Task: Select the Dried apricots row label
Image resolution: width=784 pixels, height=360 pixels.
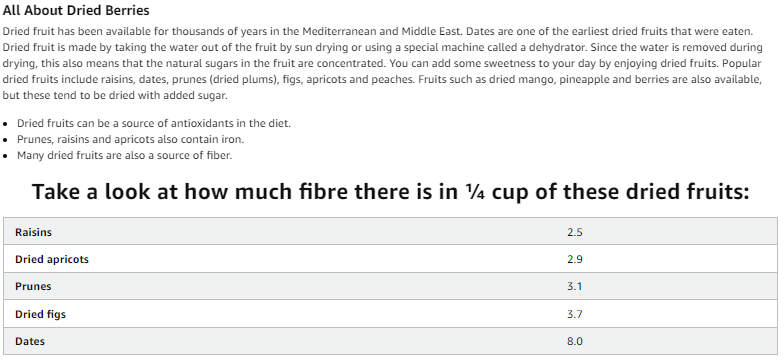Action: click(x=52, y=260)
